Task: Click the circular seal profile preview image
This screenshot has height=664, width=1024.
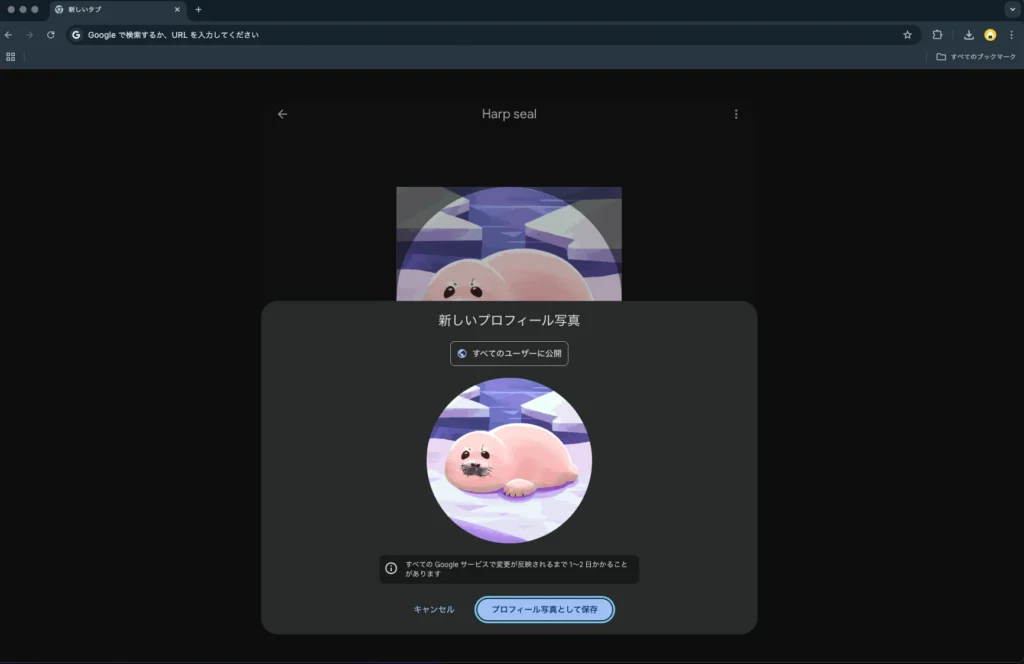Action: point(509,460)
